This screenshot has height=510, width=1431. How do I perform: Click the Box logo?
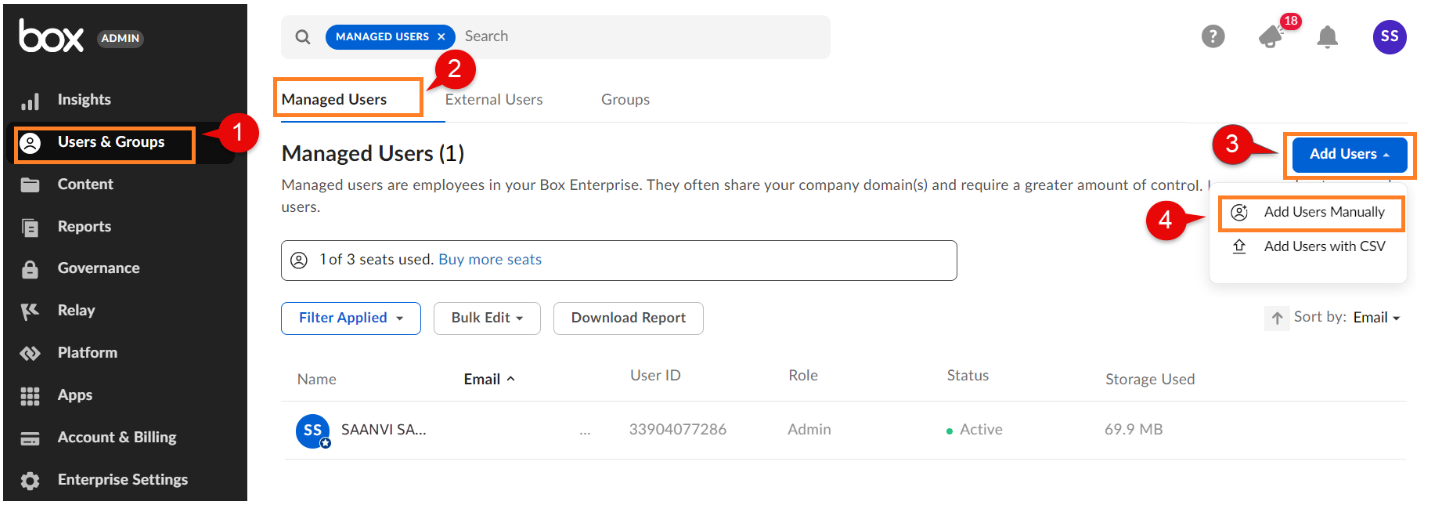tap(52, 36)
